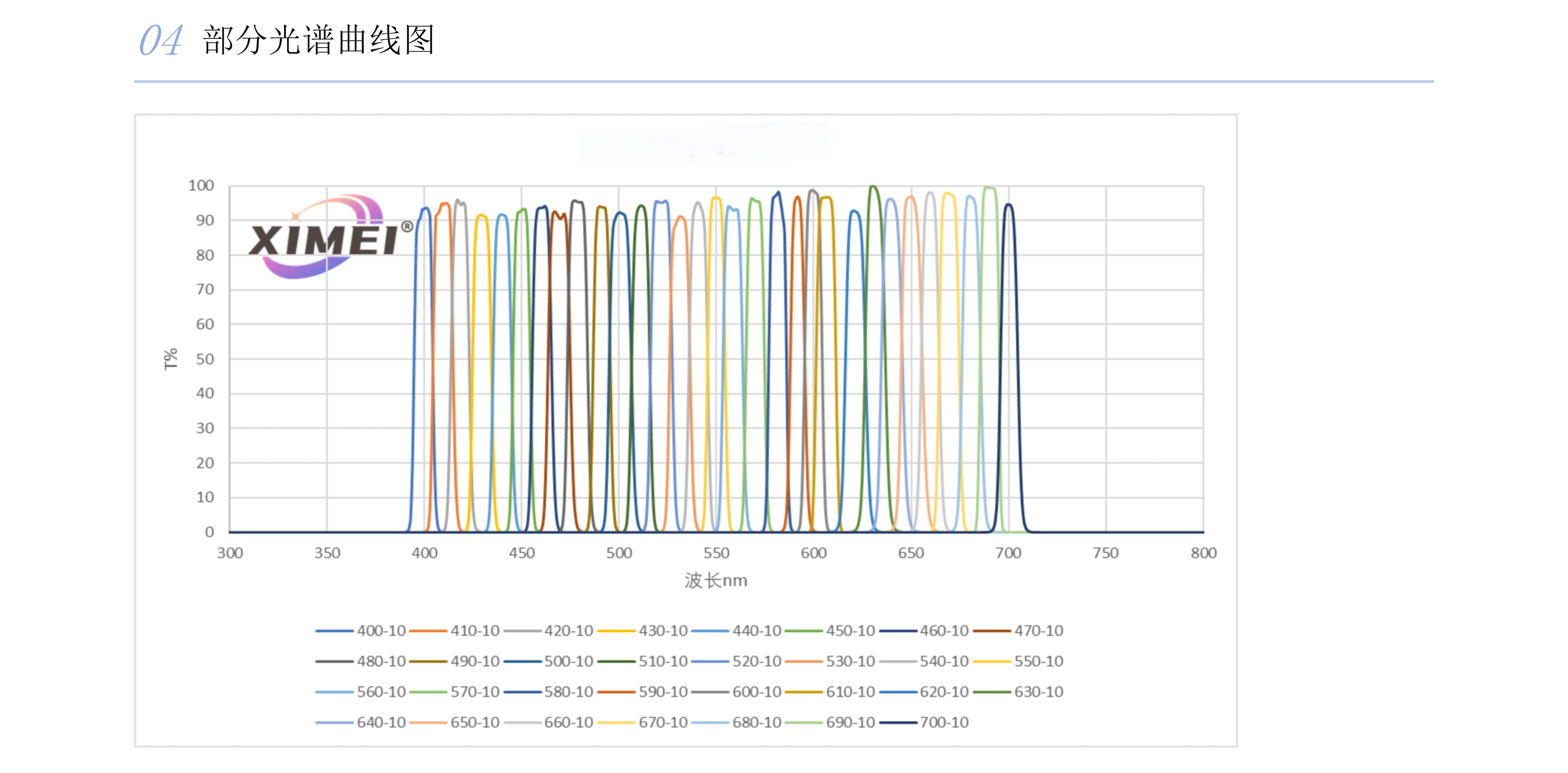
Task: Click the T% vertical axis title
Action: [171, 359]
